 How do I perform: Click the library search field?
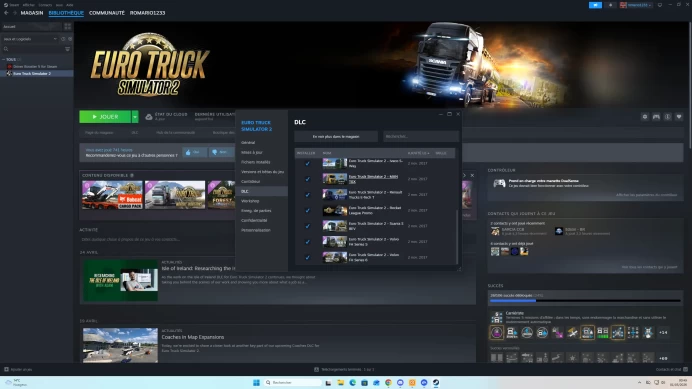(x=33, y=49)
